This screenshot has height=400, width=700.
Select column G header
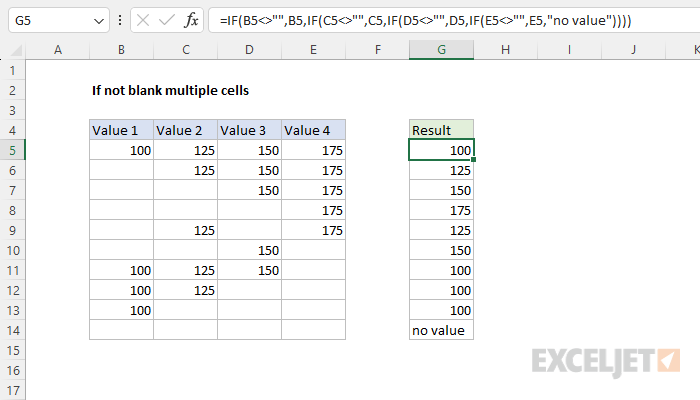coord(441,49)
